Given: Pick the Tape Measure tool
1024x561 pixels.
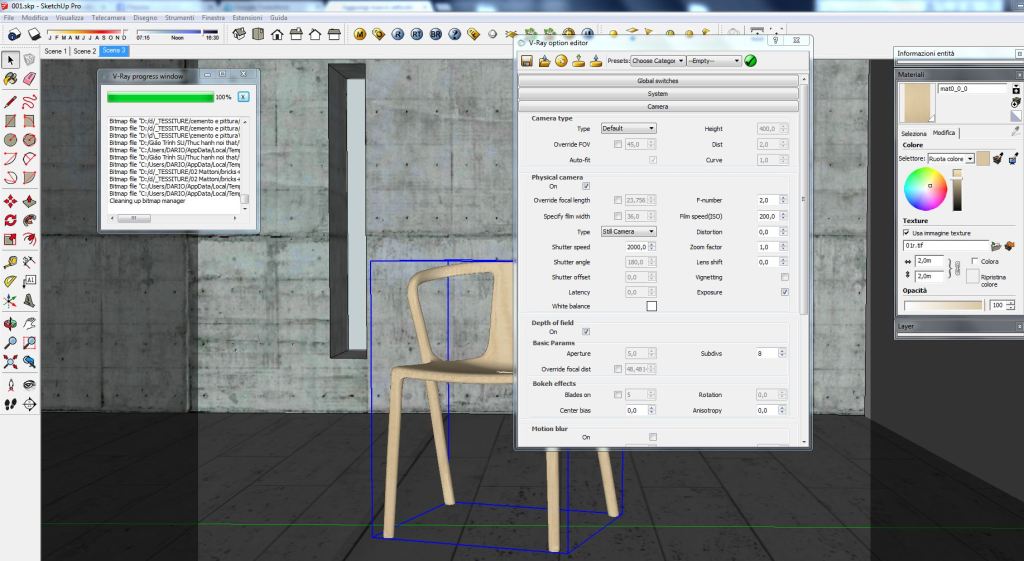Looking at the screenshot, I should (x=10, y=262).
